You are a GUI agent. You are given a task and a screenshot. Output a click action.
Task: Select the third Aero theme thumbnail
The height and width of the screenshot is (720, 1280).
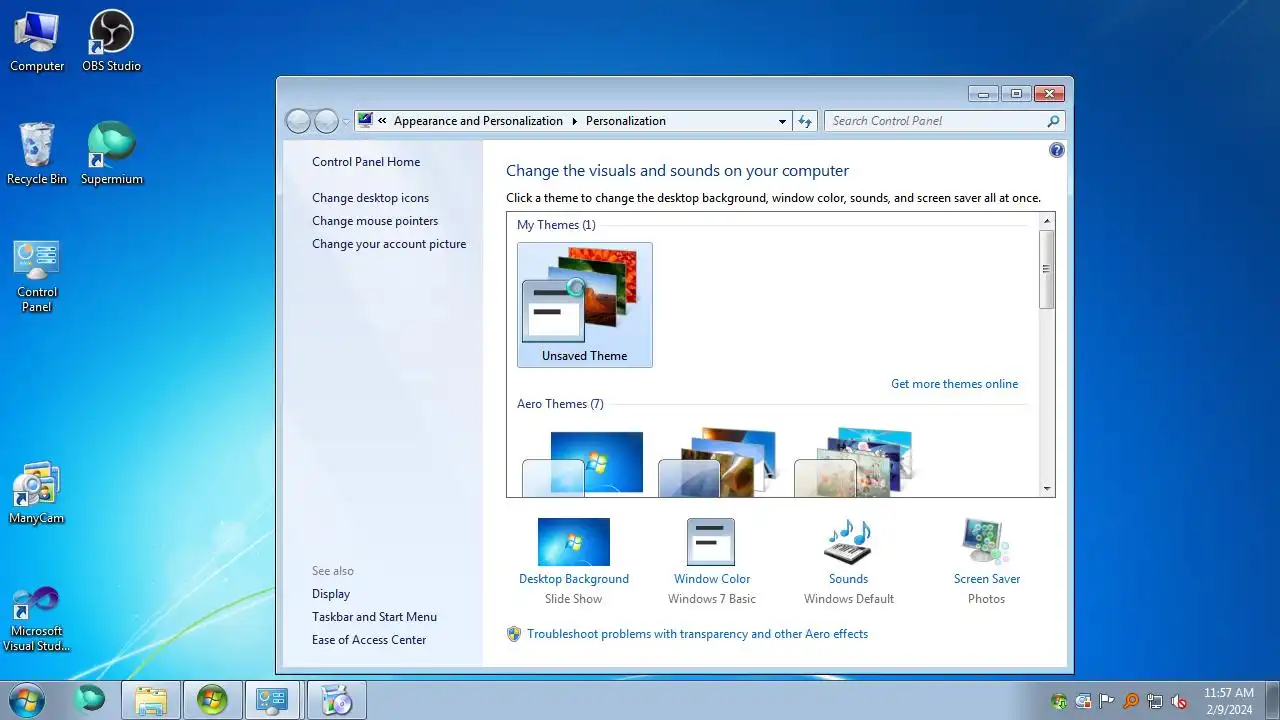point(856,463)
